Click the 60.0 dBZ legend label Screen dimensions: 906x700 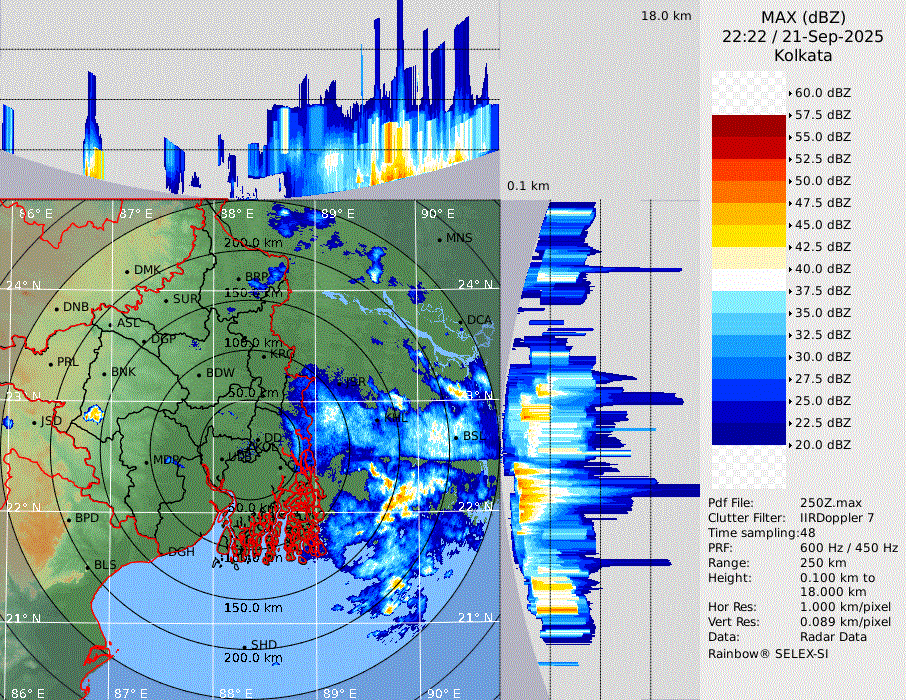point(822,93)
